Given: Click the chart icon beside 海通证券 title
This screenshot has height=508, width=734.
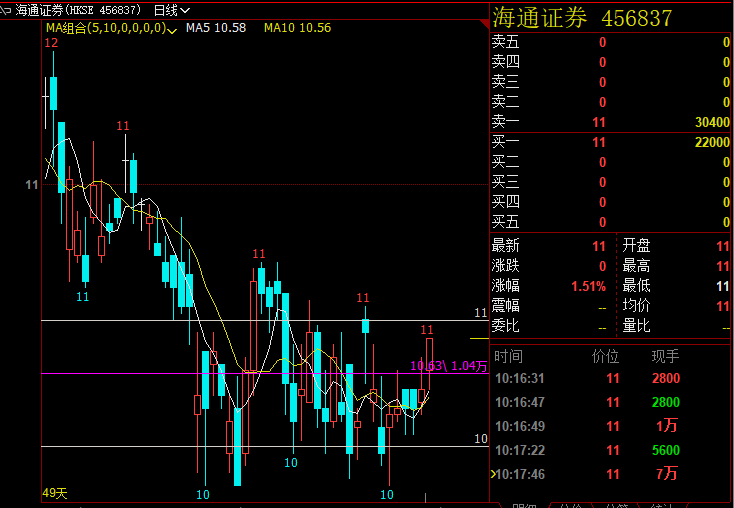Looking at the screenshot, I should 7,10.
